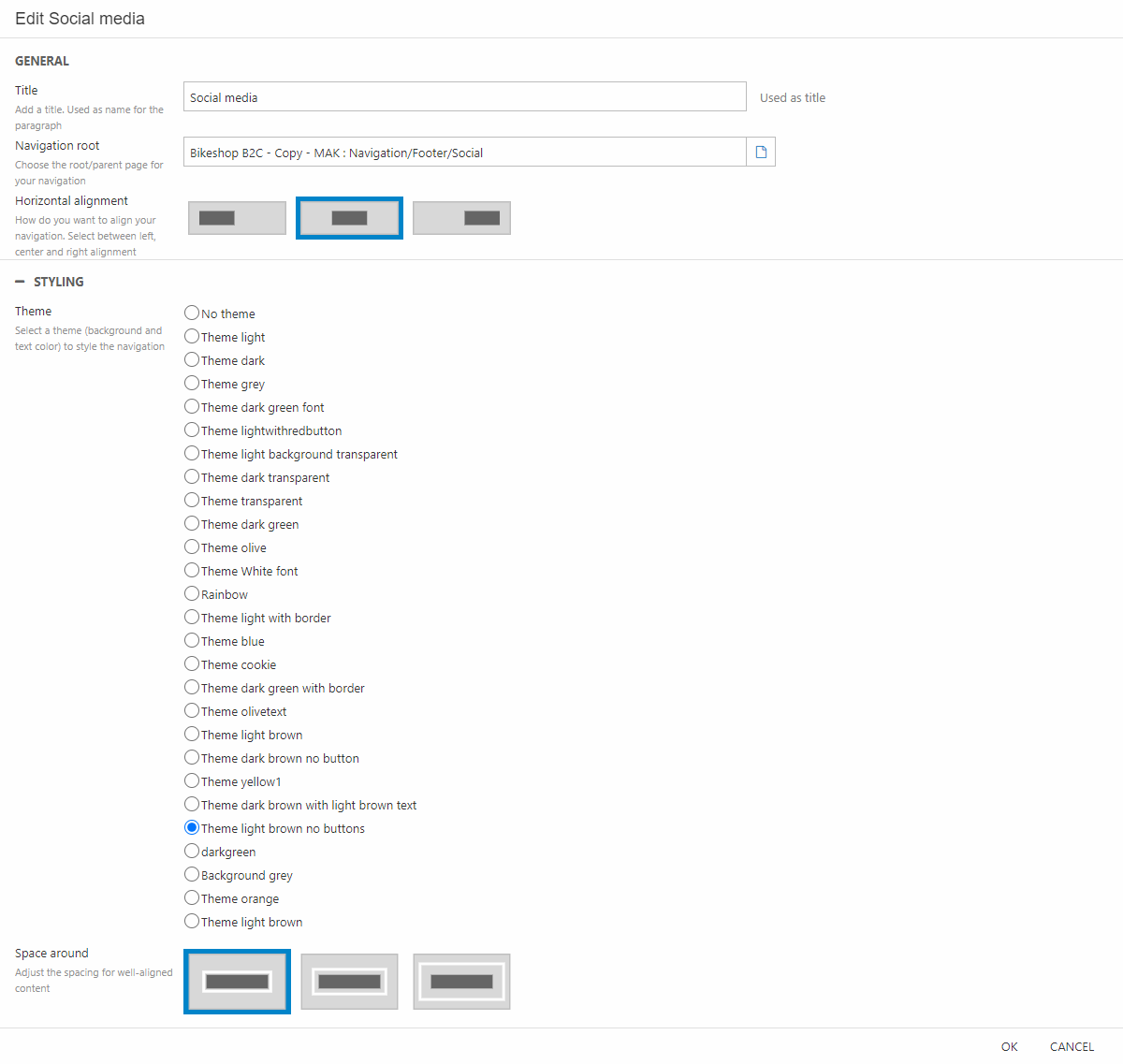Choose the Rainbow theme

192,594
